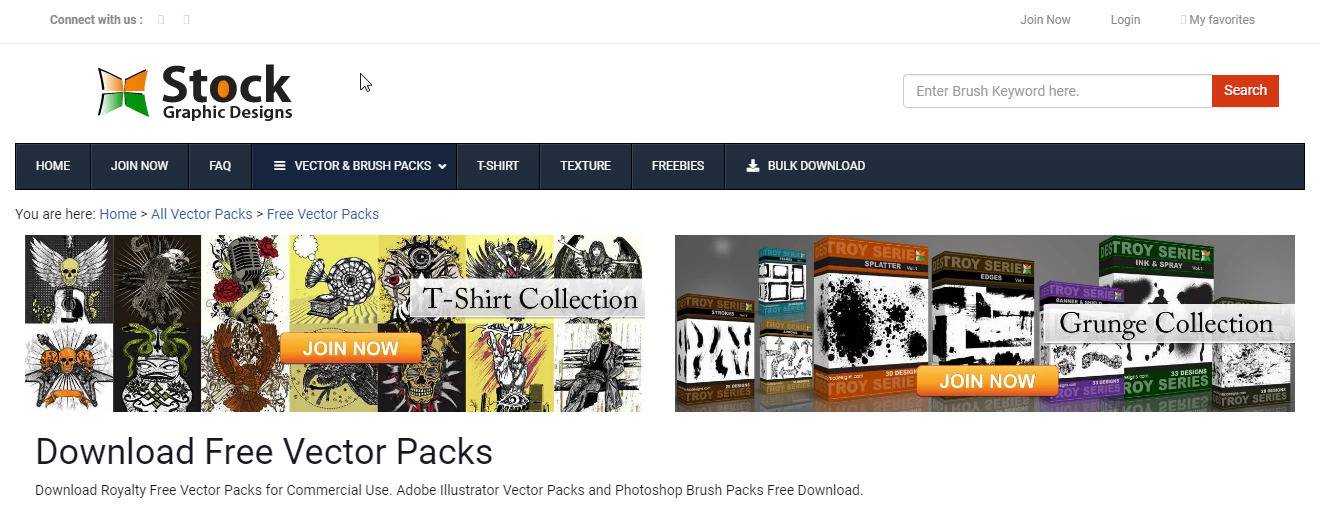Click the Stock Graphic Designs logo
The width and height of the screenshot is (1320, 520).
[x=195, y=92]
